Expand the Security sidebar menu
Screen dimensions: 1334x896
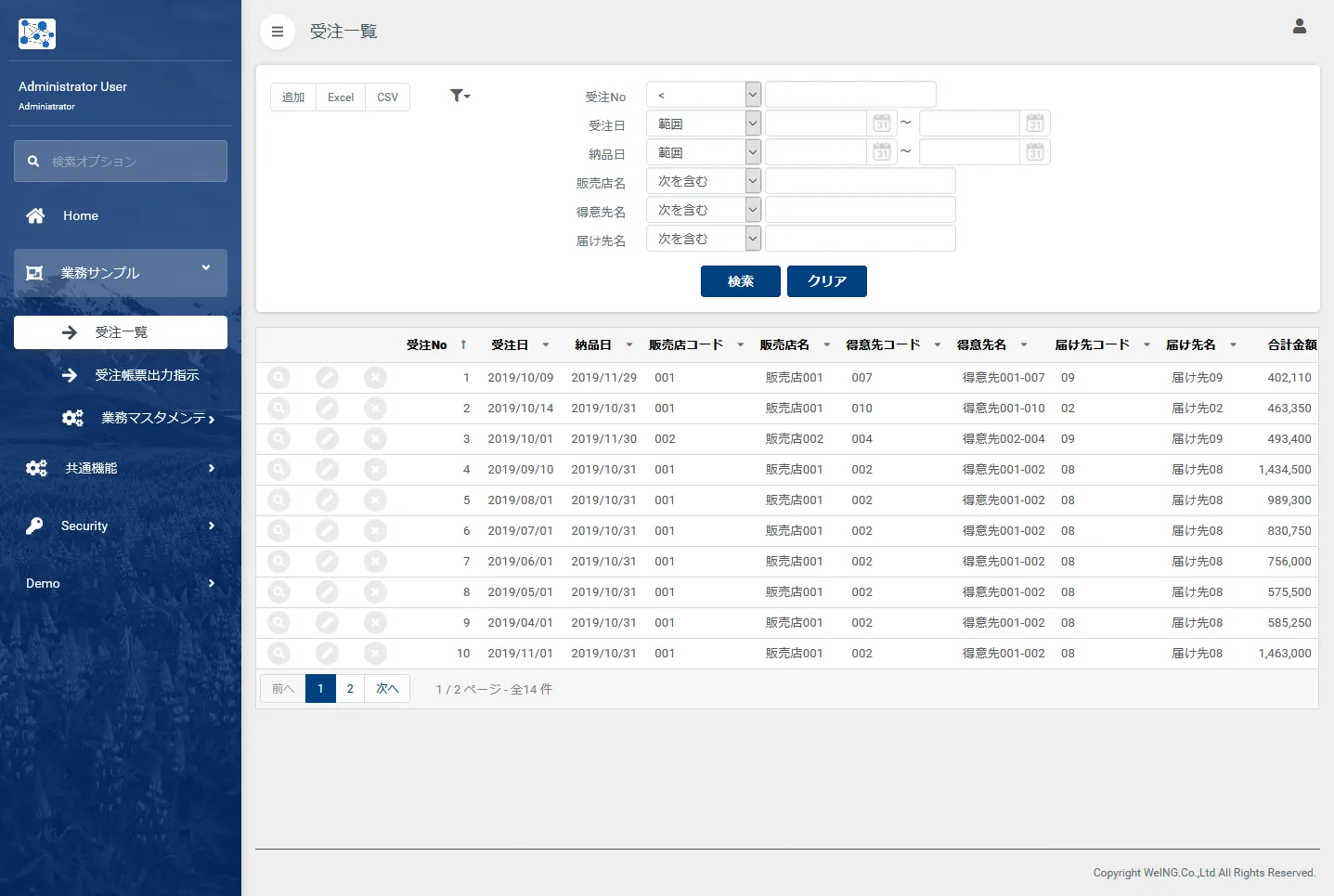click(121, 526)
